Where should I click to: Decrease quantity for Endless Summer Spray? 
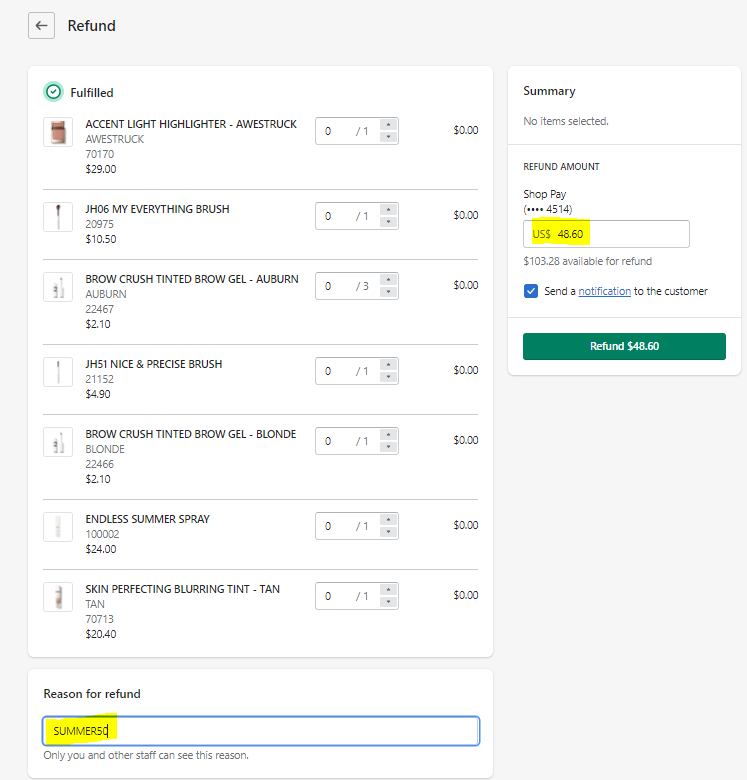pos(388,532)
